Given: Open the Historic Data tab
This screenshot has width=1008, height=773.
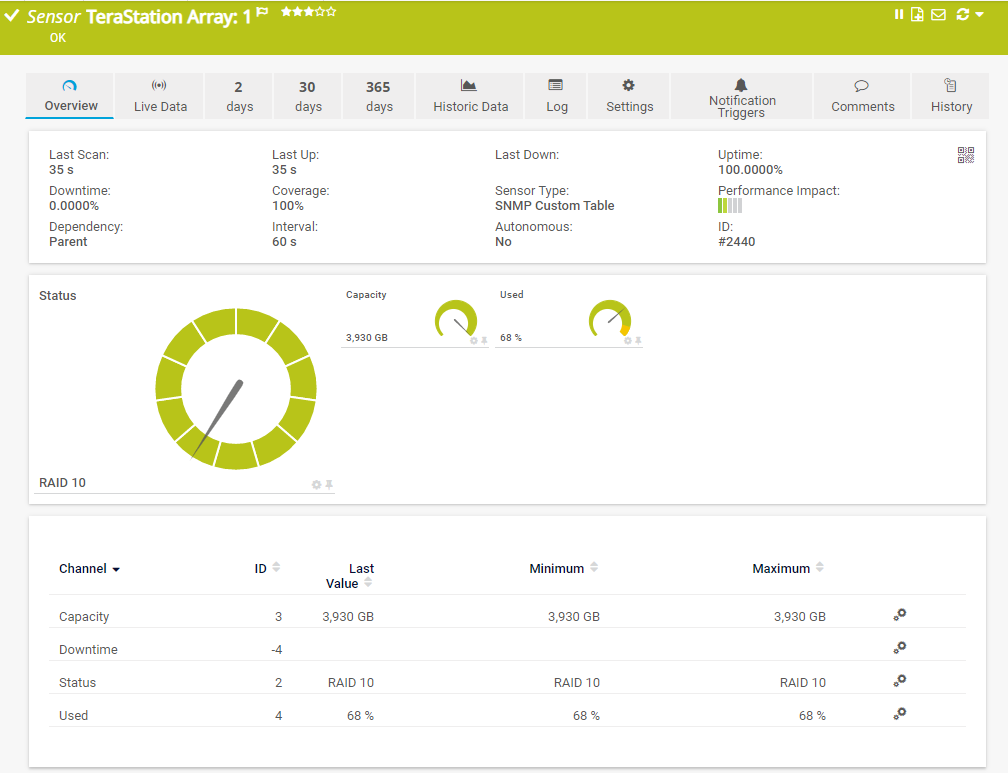Looking at the screenshot, I should pyautogui.click(x=470, y=96).
